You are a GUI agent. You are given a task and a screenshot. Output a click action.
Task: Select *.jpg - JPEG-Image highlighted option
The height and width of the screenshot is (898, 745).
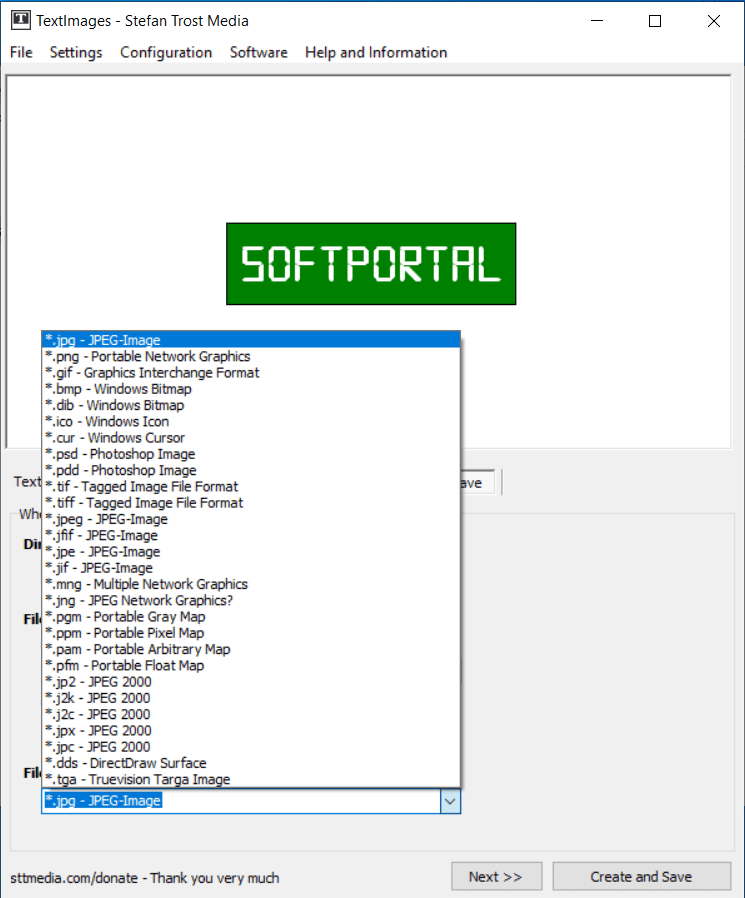[x=251, y=340]
